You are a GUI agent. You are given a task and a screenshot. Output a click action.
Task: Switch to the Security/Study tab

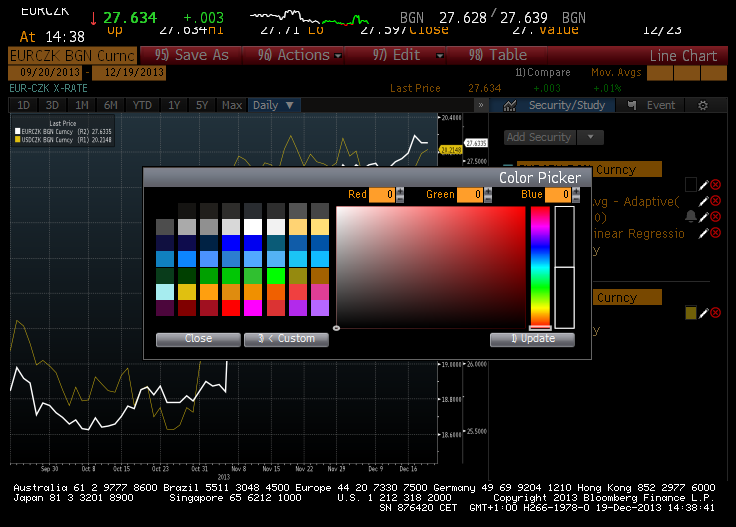coord(553,105)
